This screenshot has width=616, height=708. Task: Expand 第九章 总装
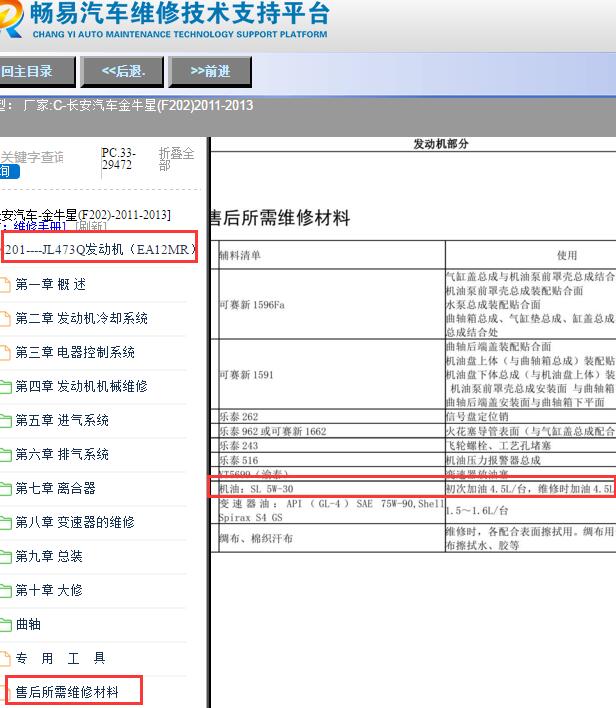tap(49, 556)
